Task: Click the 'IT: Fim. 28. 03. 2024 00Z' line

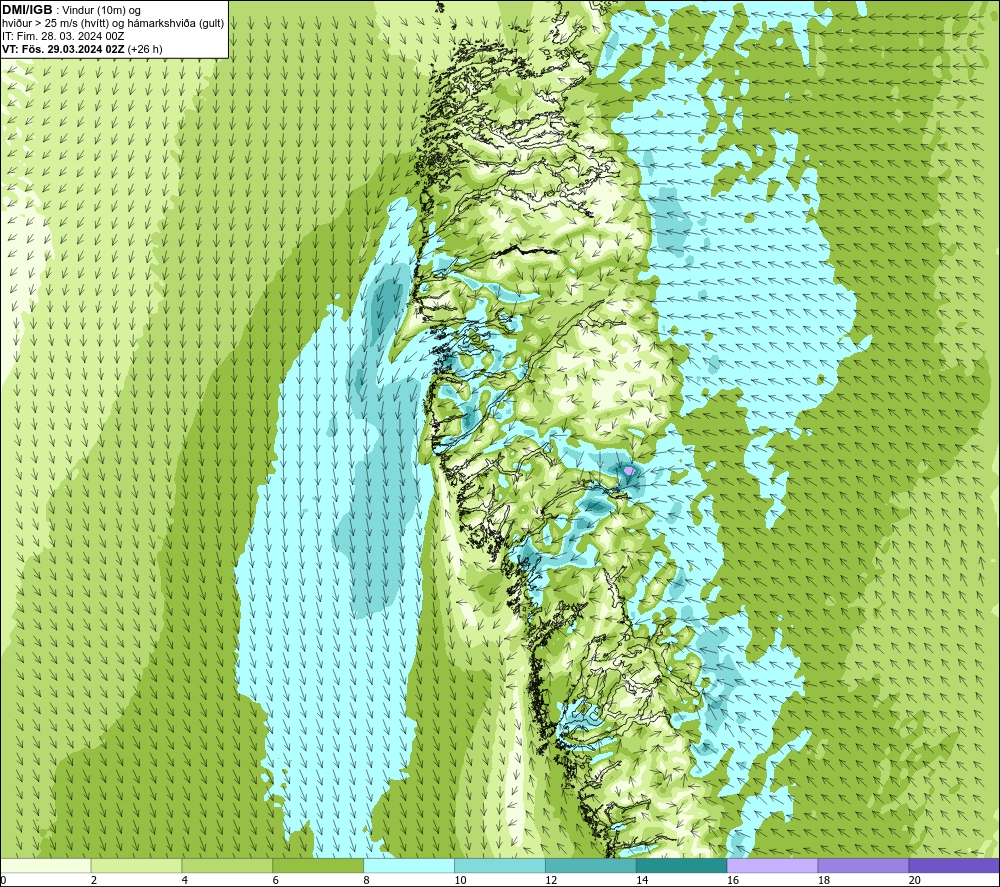Action: click(63, 36)
